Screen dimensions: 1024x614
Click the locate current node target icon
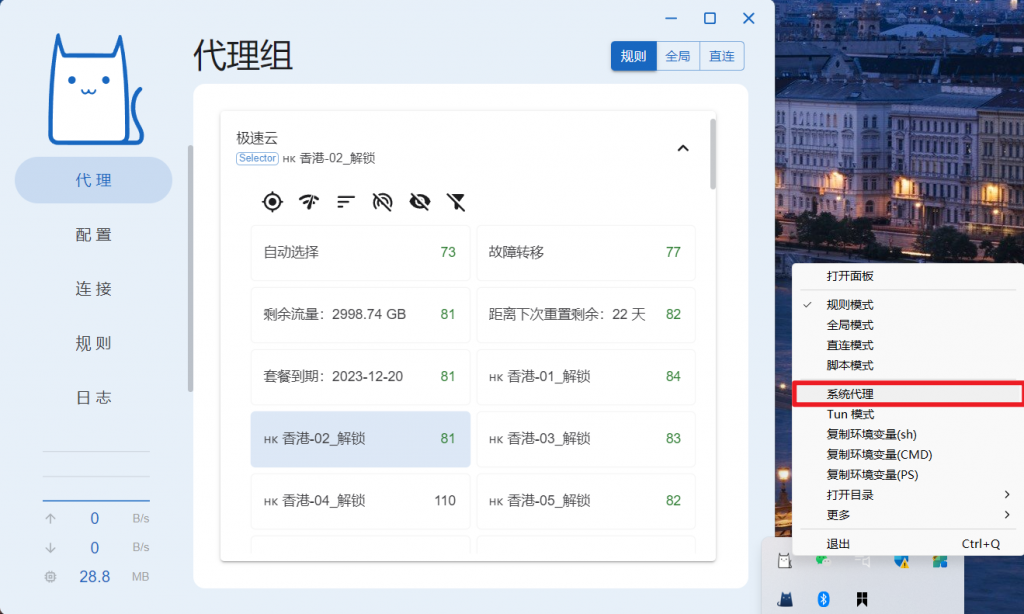pos(272,202)
